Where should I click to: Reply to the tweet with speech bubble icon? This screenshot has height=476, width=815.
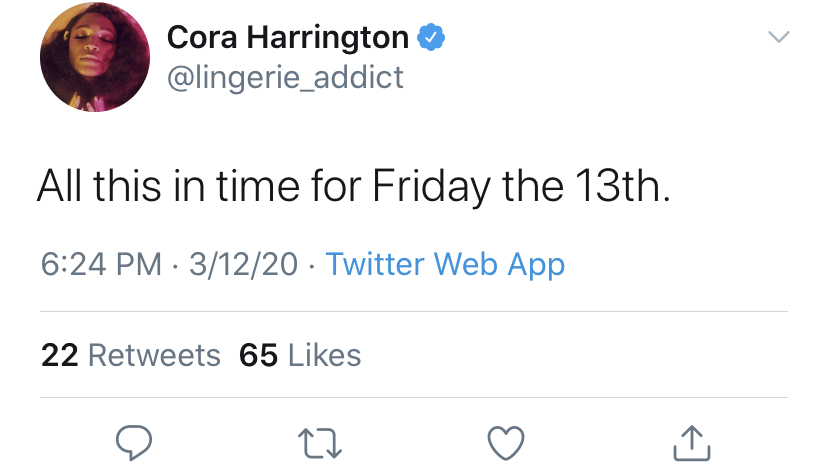click(x=134, y=443)
